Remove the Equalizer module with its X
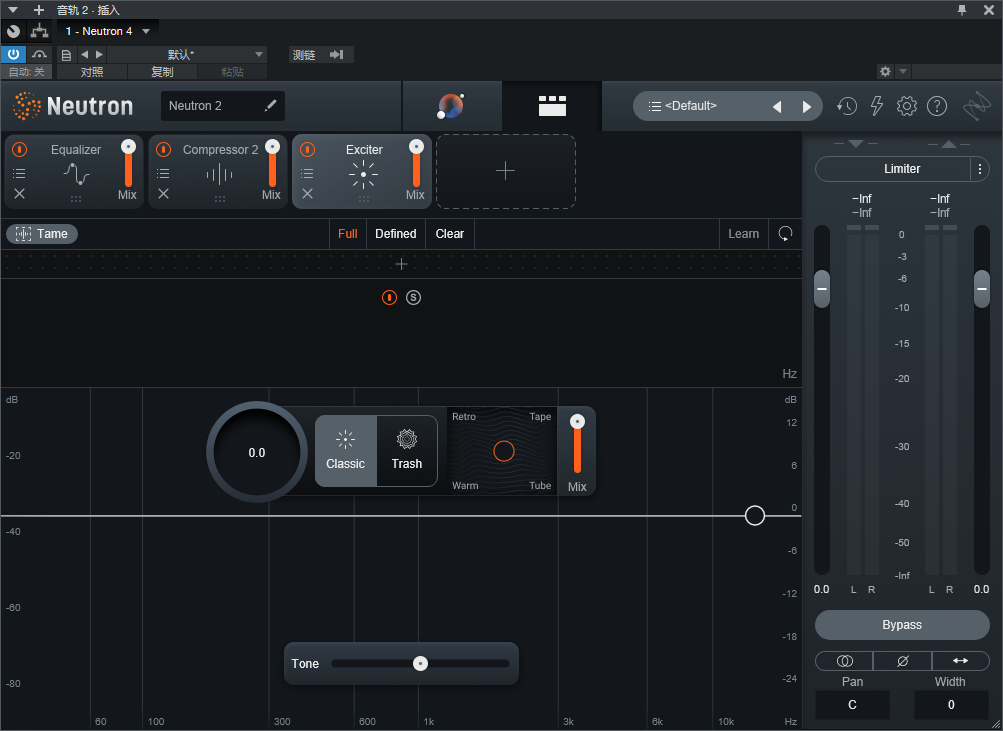Image resolution: width=1003 pixels, height=731 pixels. point(19,193)
